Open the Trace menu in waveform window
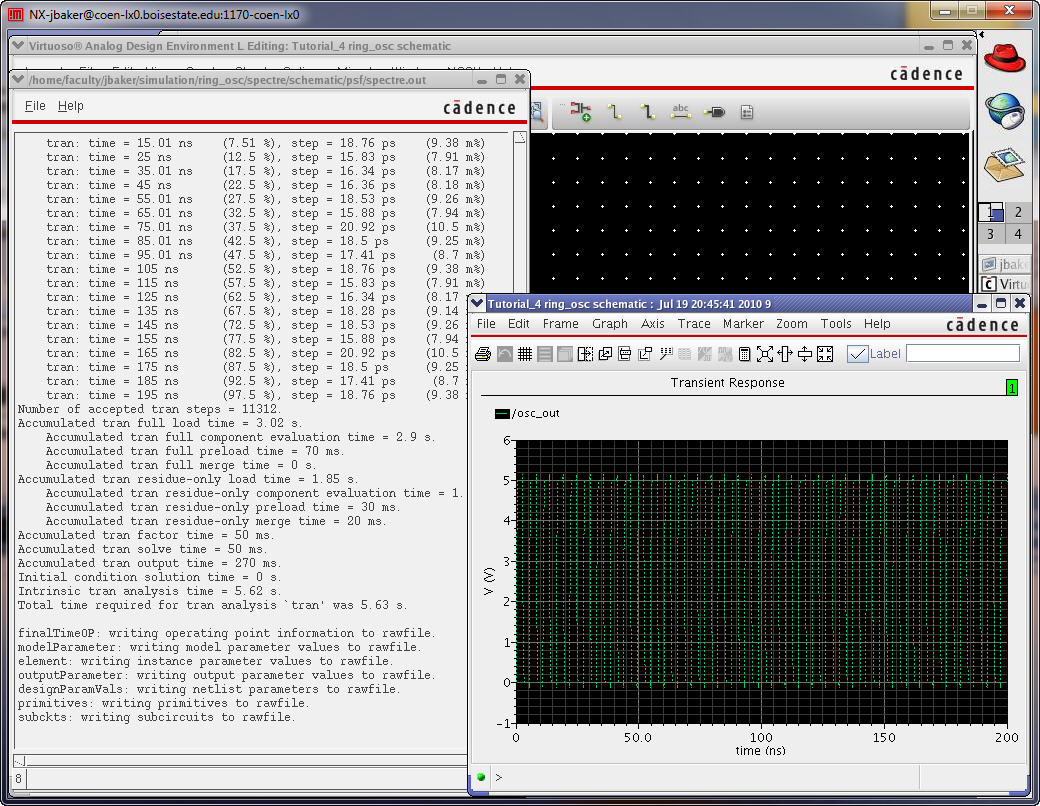This screenshot has height=806, width=1040. [x=694, y=324]
